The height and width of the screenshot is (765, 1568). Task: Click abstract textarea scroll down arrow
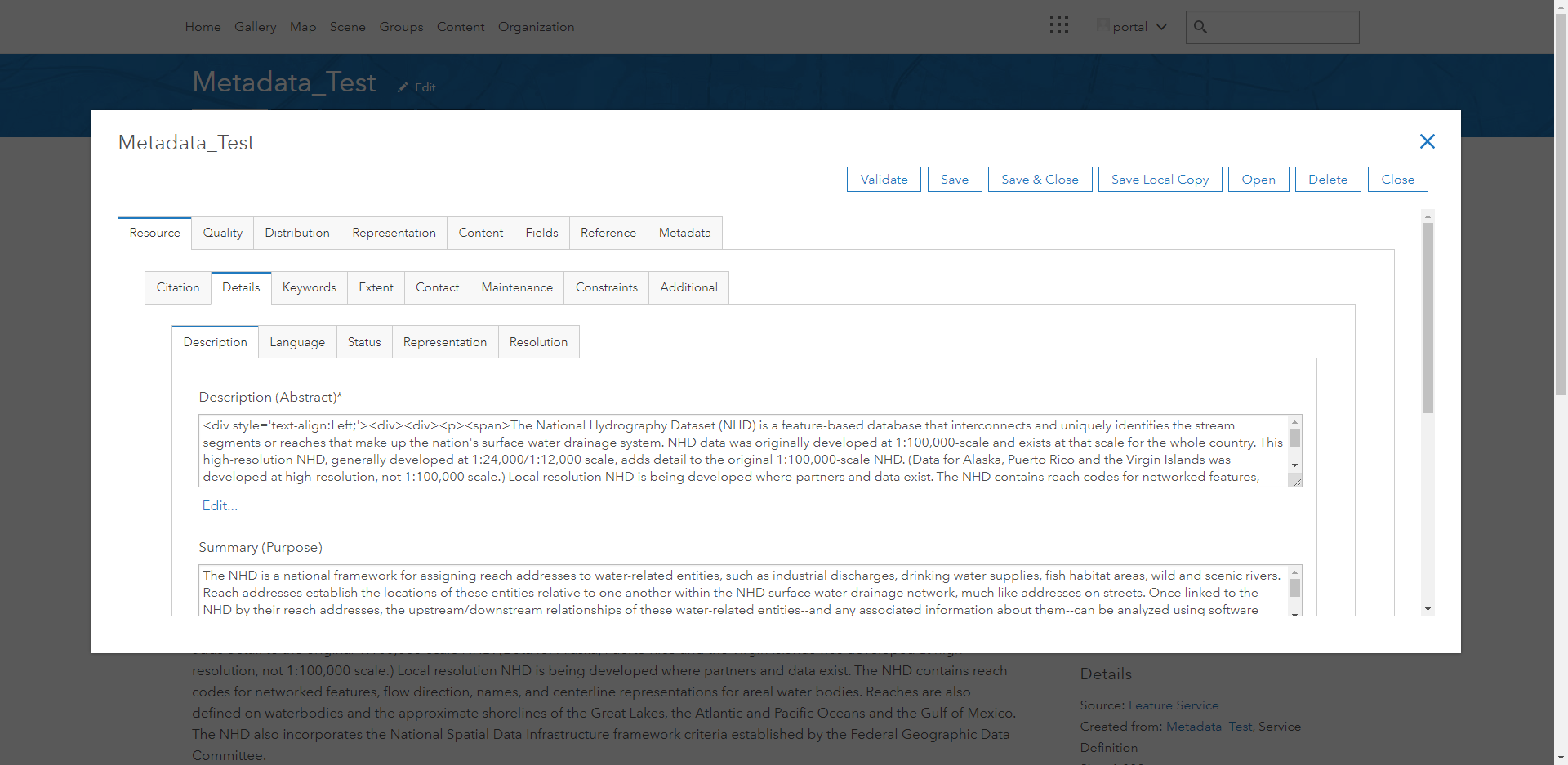tap(1294, 465)
